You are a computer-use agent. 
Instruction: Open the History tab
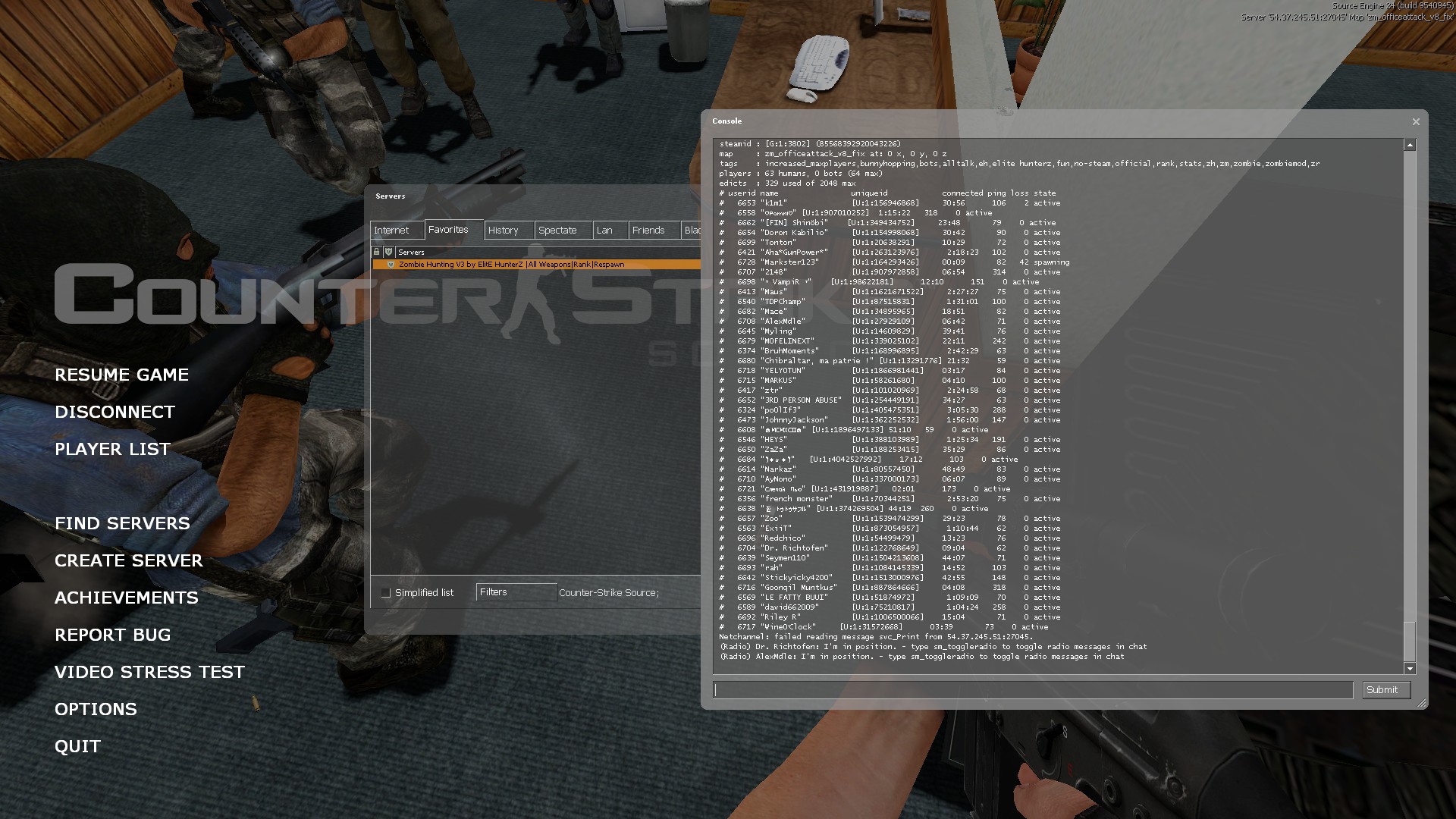509,231
